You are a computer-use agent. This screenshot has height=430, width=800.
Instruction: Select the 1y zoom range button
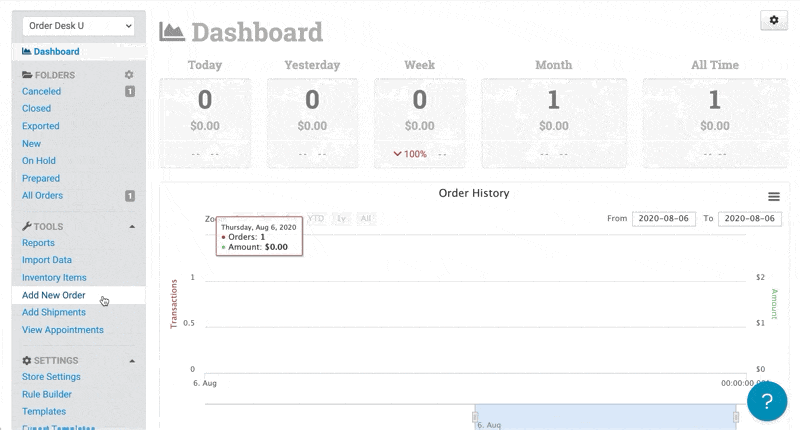(342, 218)
